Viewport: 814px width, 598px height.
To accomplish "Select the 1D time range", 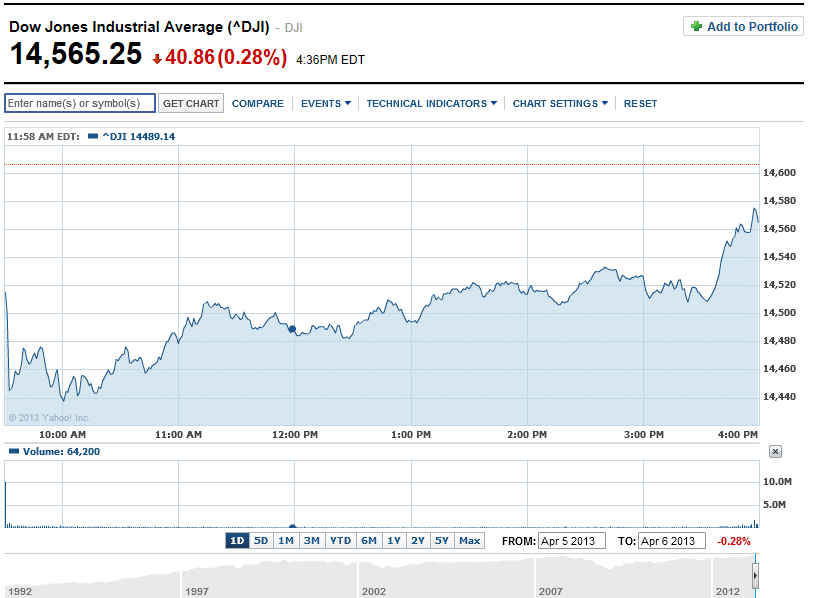I will 237,541.
